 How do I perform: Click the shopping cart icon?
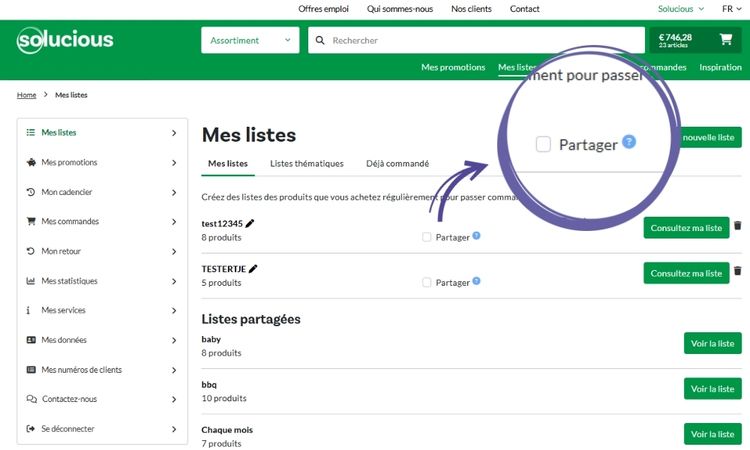[x=725, y=40]
